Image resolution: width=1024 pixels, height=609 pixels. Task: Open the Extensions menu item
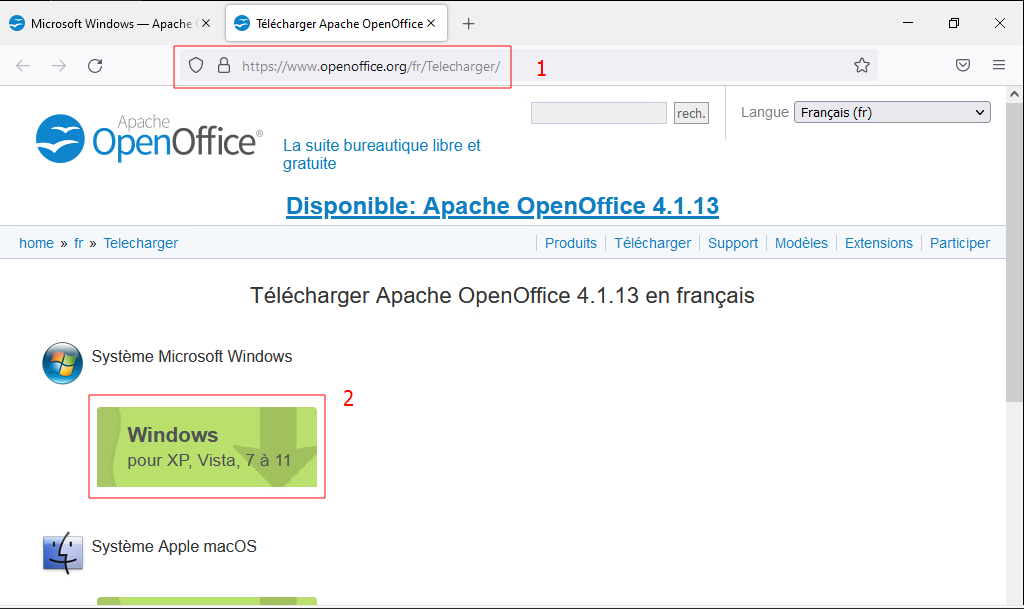coord(878,243)
